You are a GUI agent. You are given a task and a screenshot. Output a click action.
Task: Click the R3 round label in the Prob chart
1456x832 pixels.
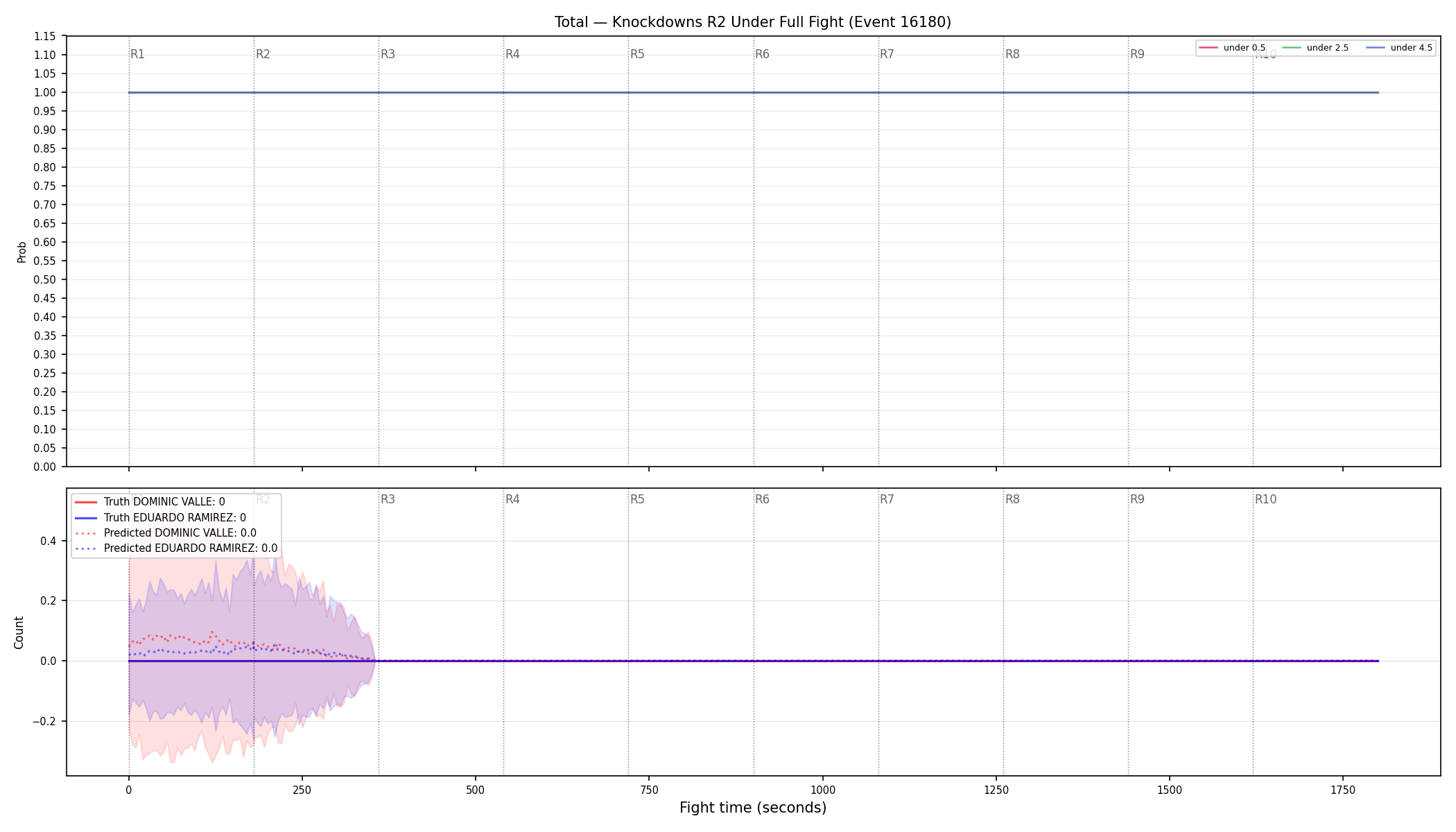[x=388, y=54]
